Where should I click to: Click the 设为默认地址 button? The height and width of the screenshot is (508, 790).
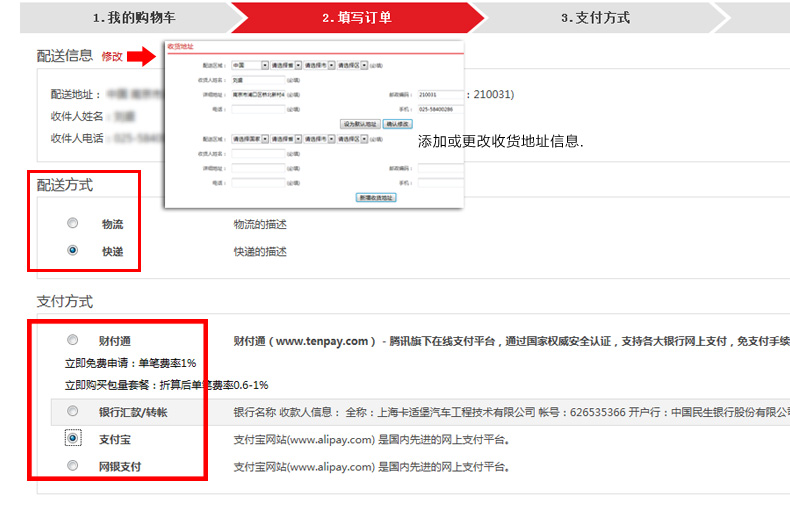pos(360,124)
